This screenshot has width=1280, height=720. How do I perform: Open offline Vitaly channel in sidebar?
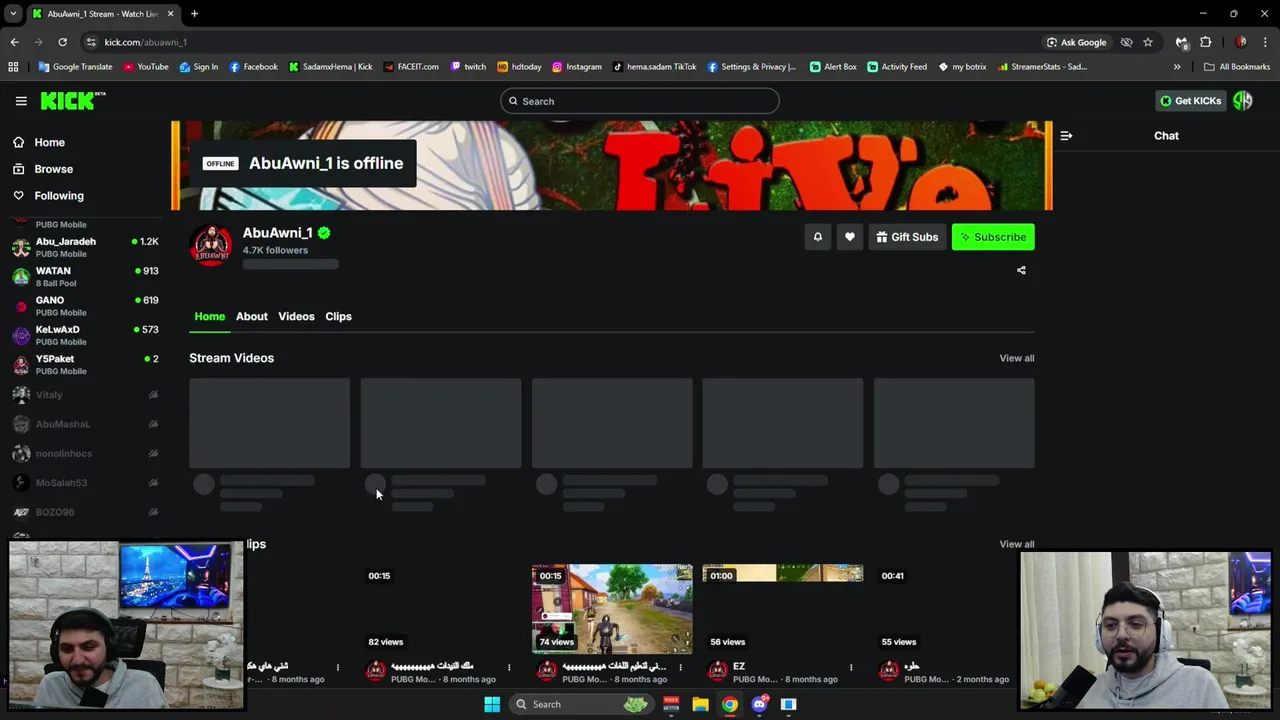pyautogui.click(x=85, y=395)
